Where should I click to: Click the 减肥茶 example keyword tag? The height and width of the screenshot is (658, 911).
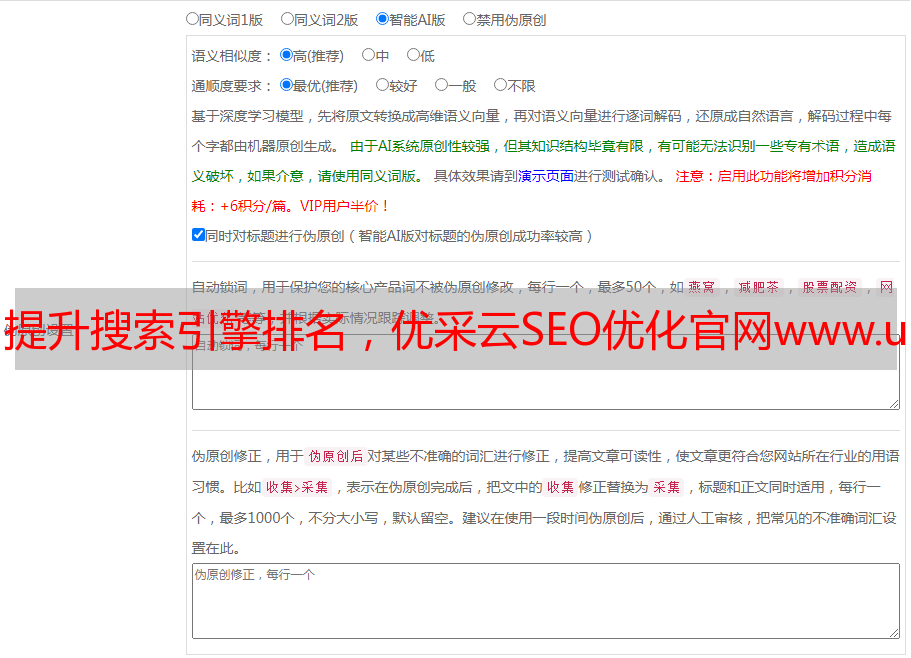(759, 287)
